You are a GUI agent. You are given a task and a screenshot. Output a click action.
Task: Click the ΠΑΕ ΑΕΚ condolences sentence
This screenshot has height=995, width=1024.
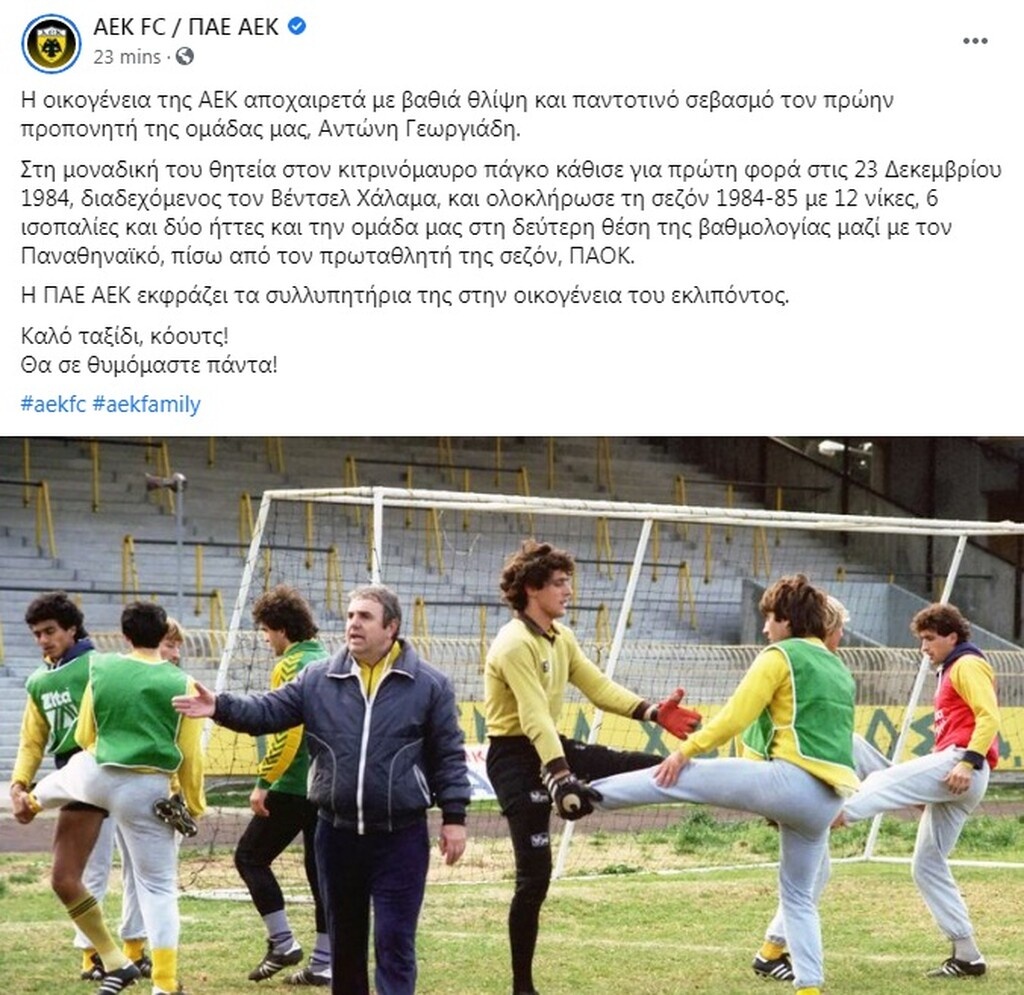click(405, 296)
